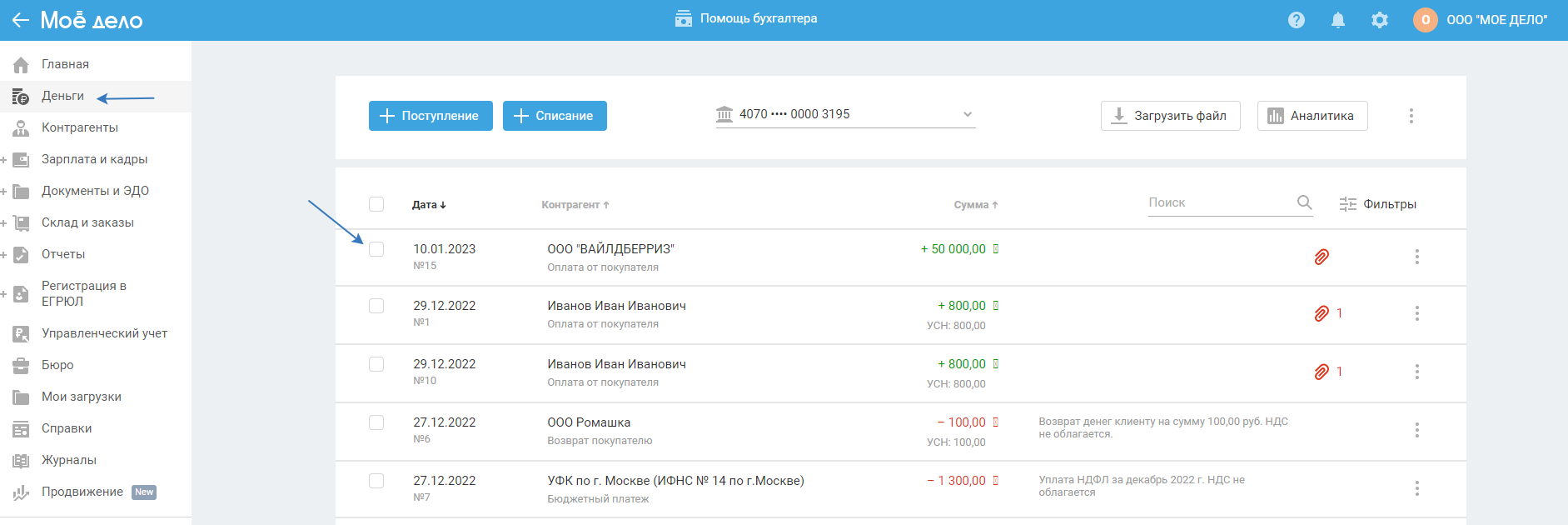The height and width of the screenshot is (525, 1568).
Task: Open three-dot menu for ООО Ромашка row
Action: coord(1416,430)
